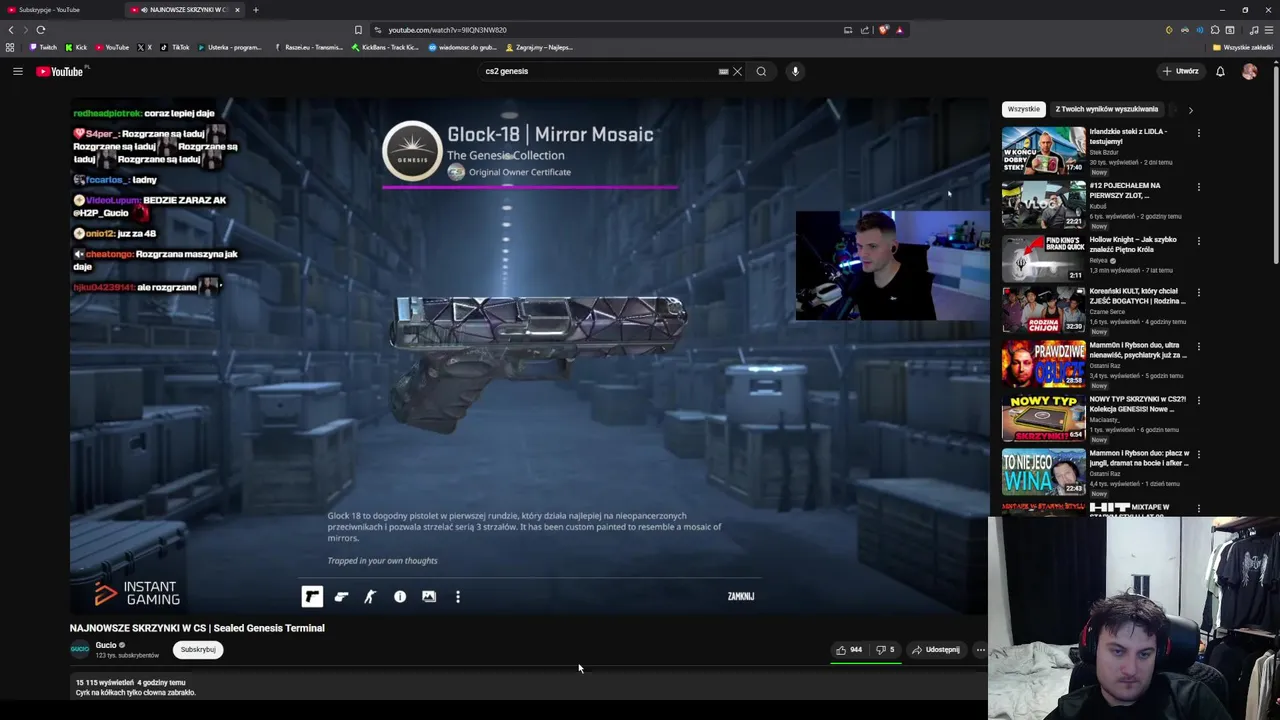The height and width of the screenshot is (720, 1280).
Task: Go to YouTube home via logo
Action: click(x=60, y=71)
